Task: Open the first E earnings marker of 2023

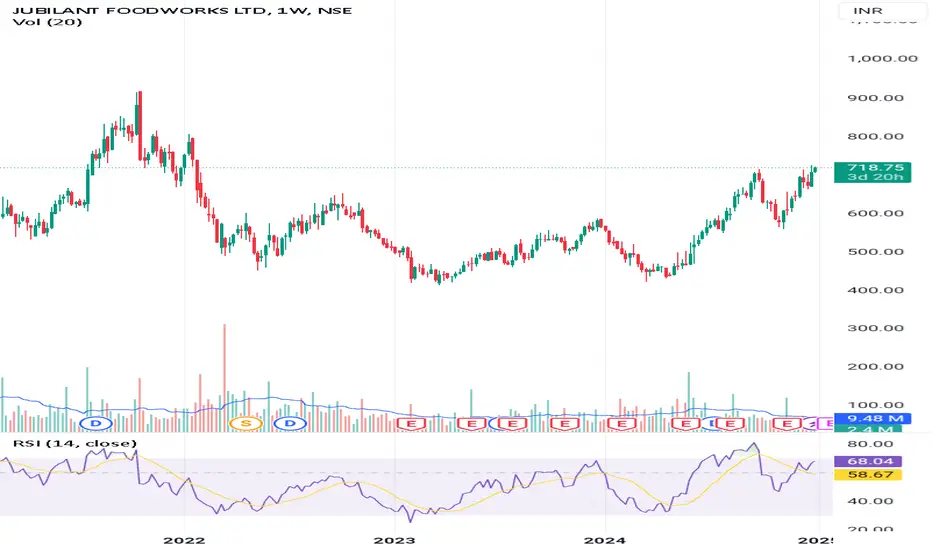Action: (x=411, y=424)
